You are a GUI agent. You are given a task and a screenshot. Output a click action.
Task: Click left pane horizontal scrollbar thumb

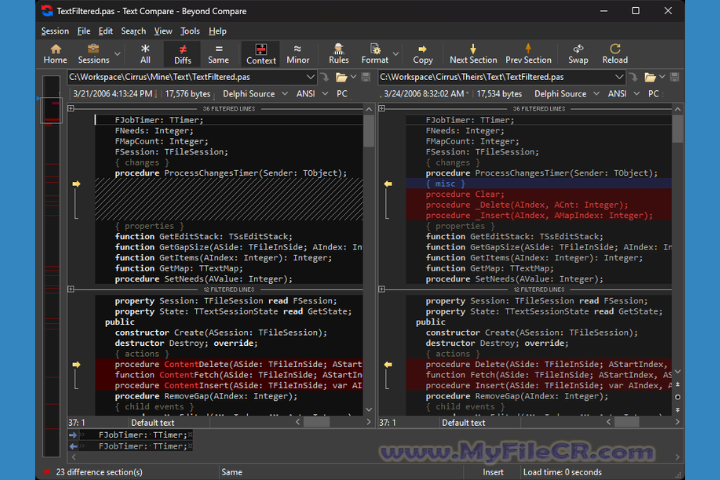tap(316, 422)
